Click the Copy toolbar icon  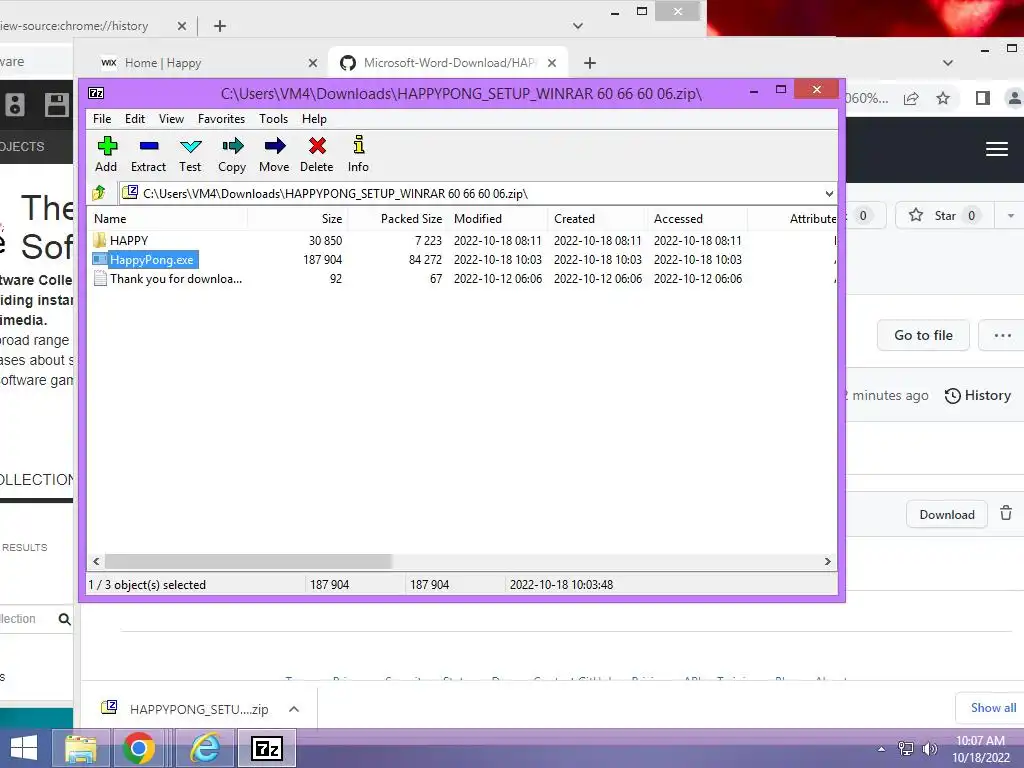232,154
